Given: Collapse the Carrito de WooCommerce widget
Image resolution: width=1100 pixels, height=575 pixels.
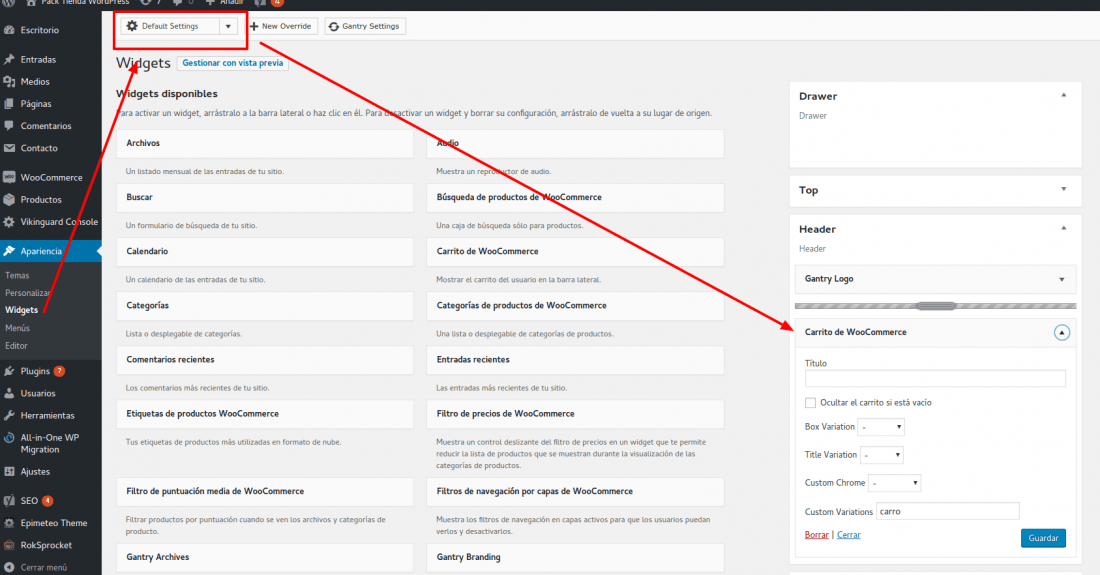Looking at the screenshot, I should 1061,332.
